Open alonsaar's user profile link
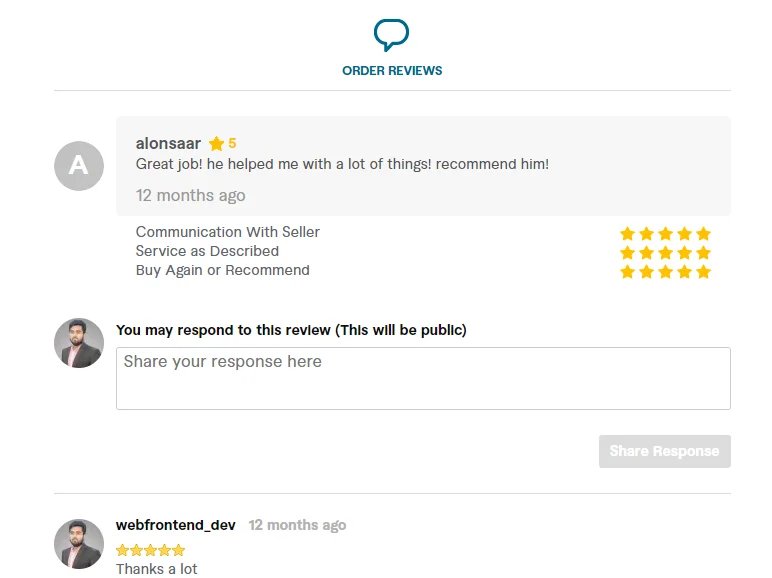 point(168,144)
